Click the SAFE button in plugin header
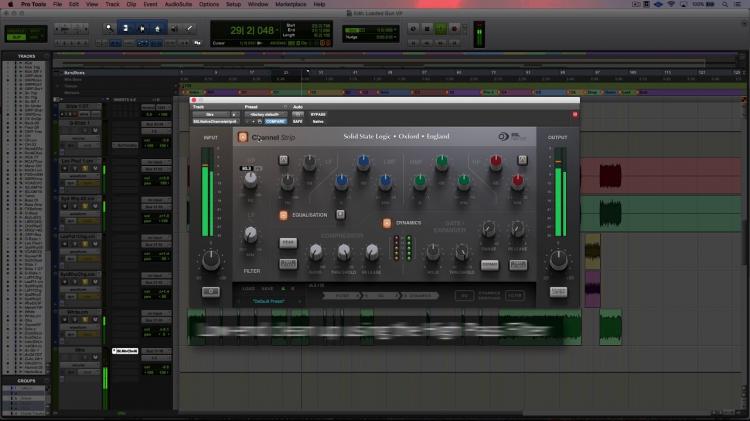Image resolution: width=750 pixels, height=421 pixels. point(296,122)
